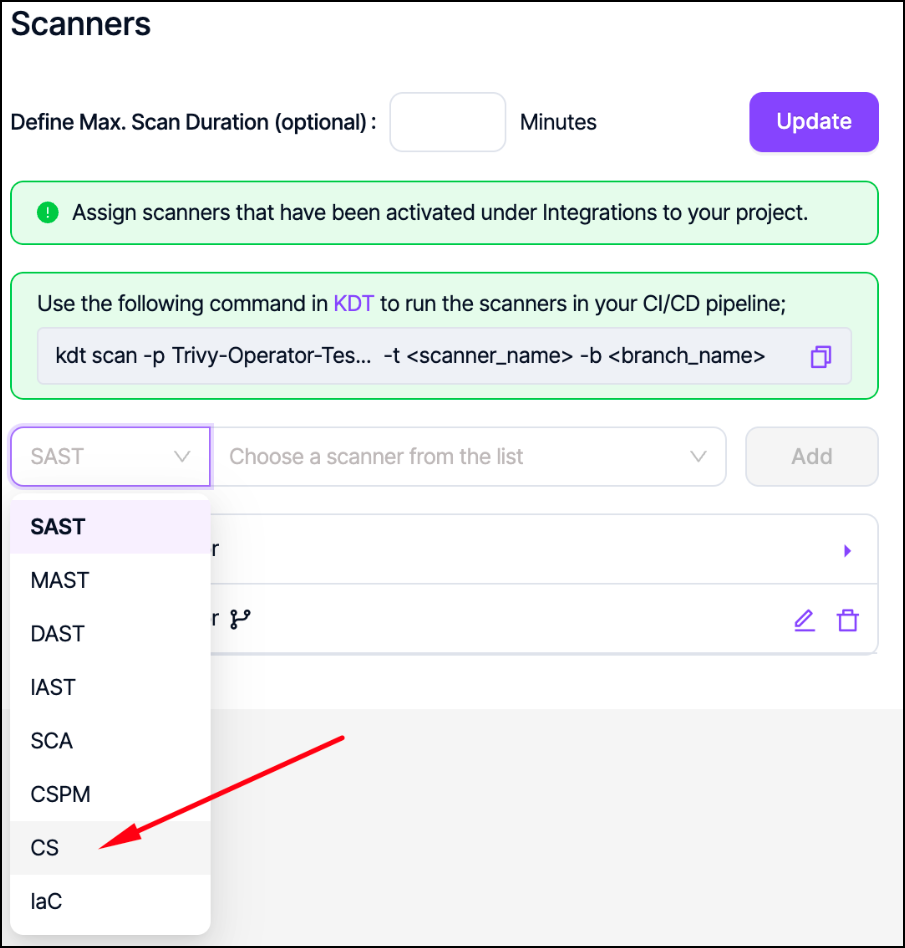Pick DAST in the dropdown list
Image resolution: width=905 pixels, height=948 pixels.
click(x=58, y=634)
